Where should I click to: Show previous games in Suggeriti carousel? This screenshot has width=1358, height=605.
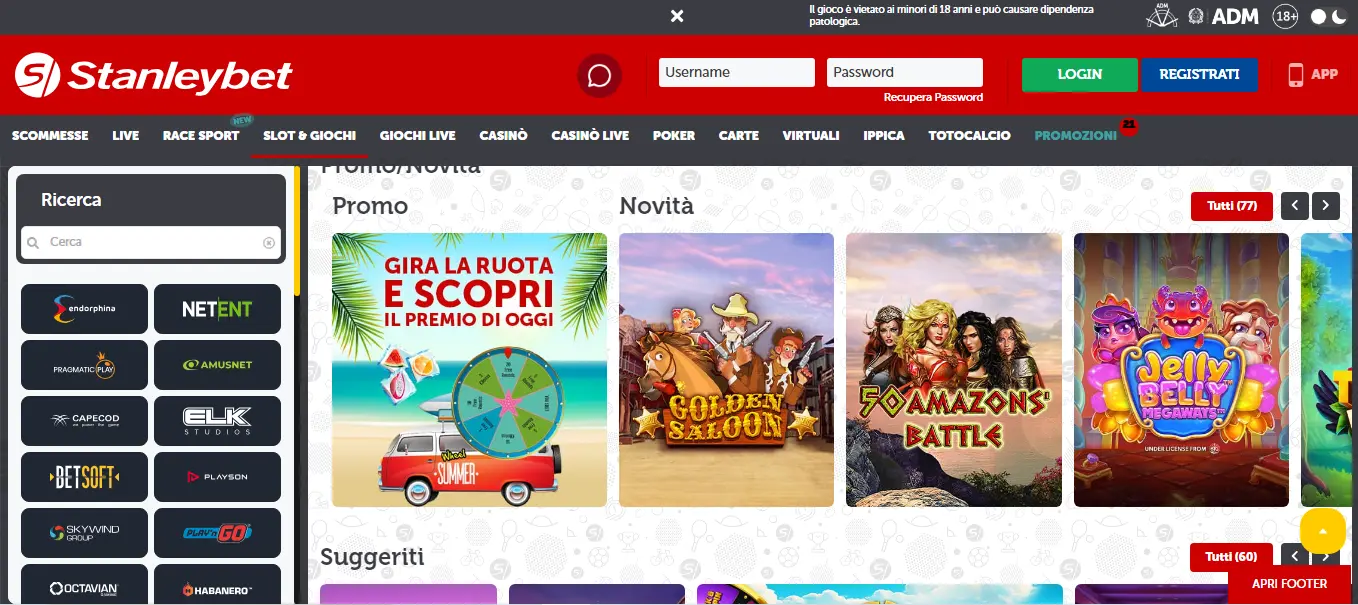point(1295,556)
